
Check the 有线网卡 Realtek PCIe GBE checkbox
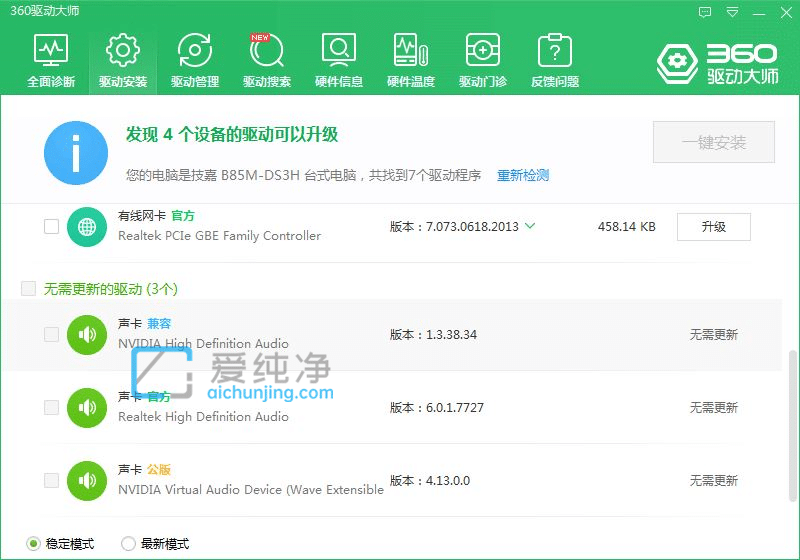(x=51, y=227)
